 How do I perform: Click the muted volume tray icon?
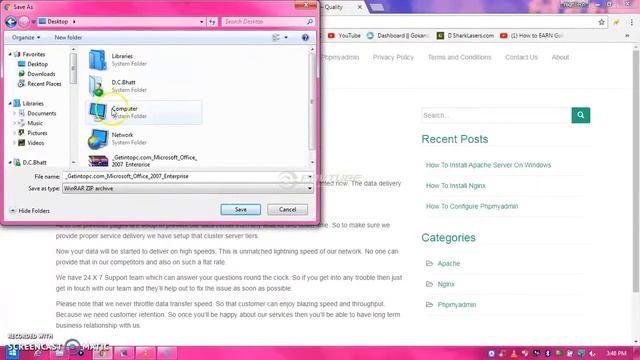[592, 353]
